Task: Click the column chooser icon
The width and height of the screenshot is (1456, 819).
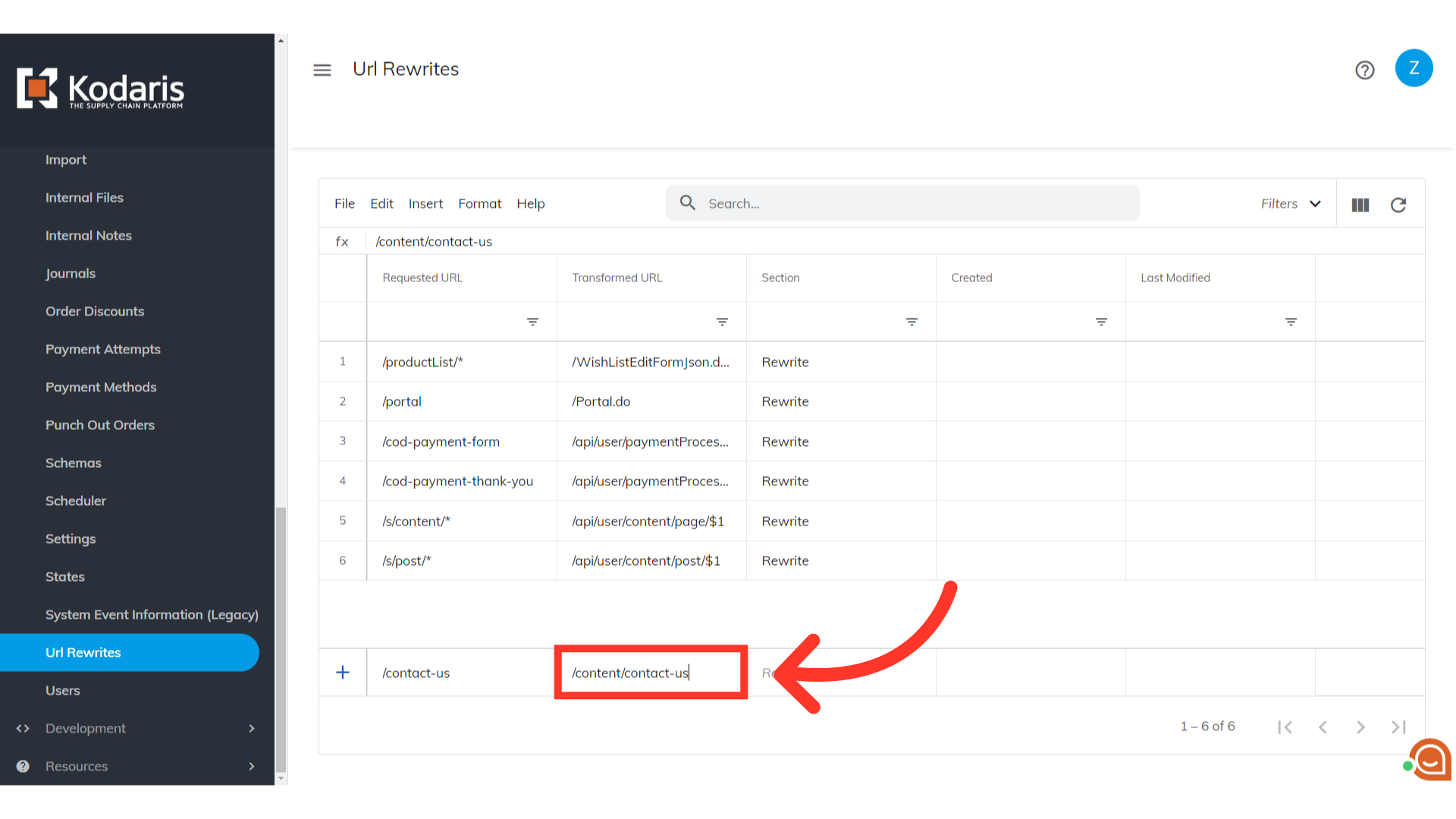Action: pos(1360,205)
